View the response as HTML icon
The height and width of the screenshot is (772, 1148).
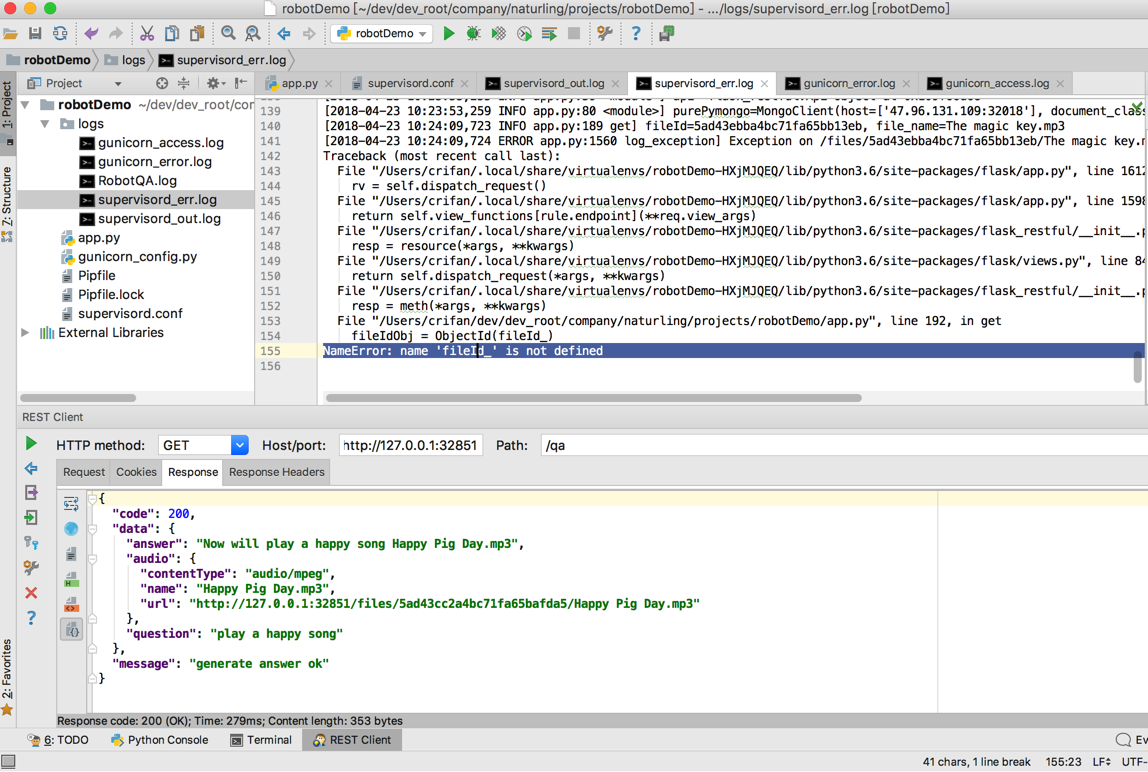71,579
